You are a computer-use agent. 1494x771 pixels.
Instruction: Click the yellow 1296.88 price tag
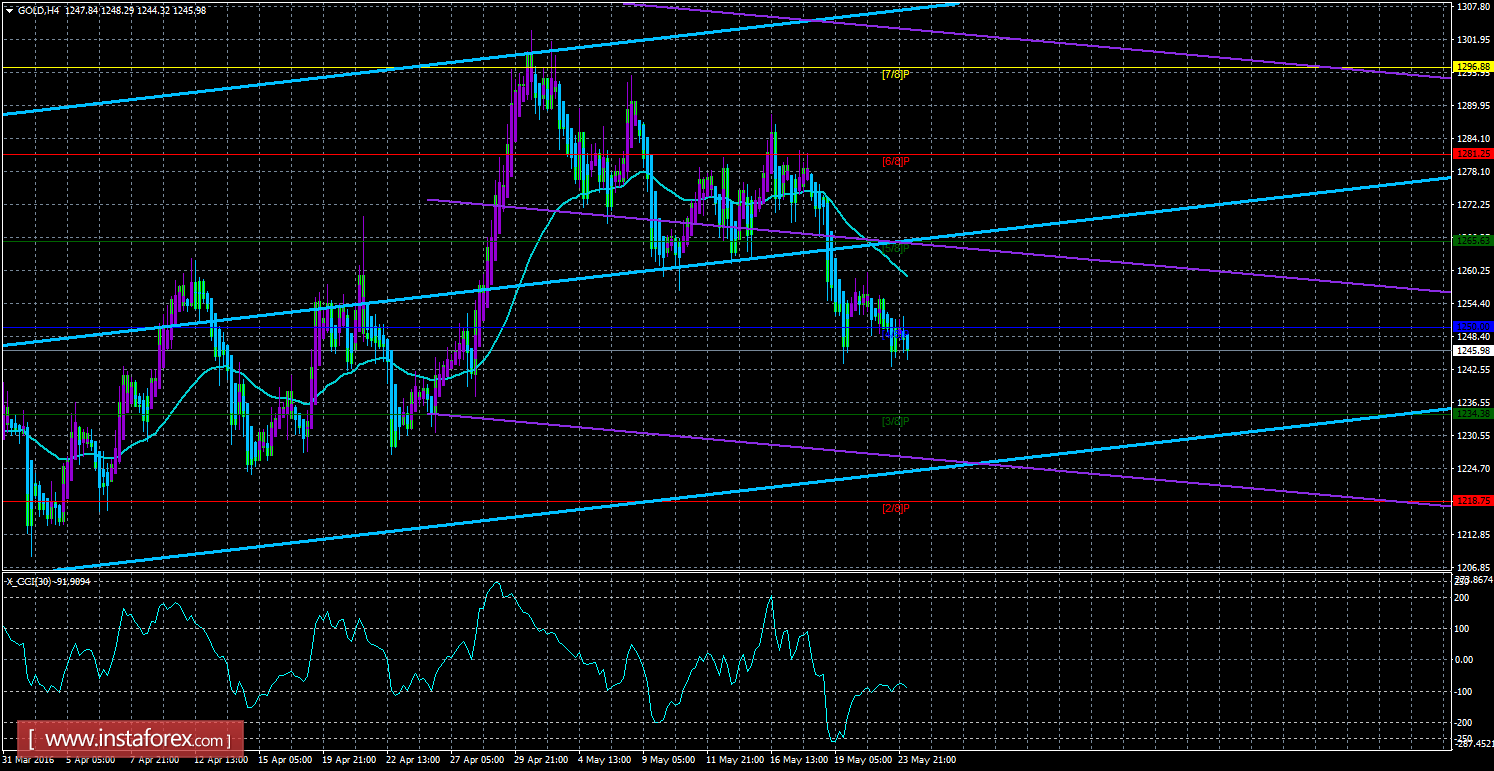point(1472,67)
